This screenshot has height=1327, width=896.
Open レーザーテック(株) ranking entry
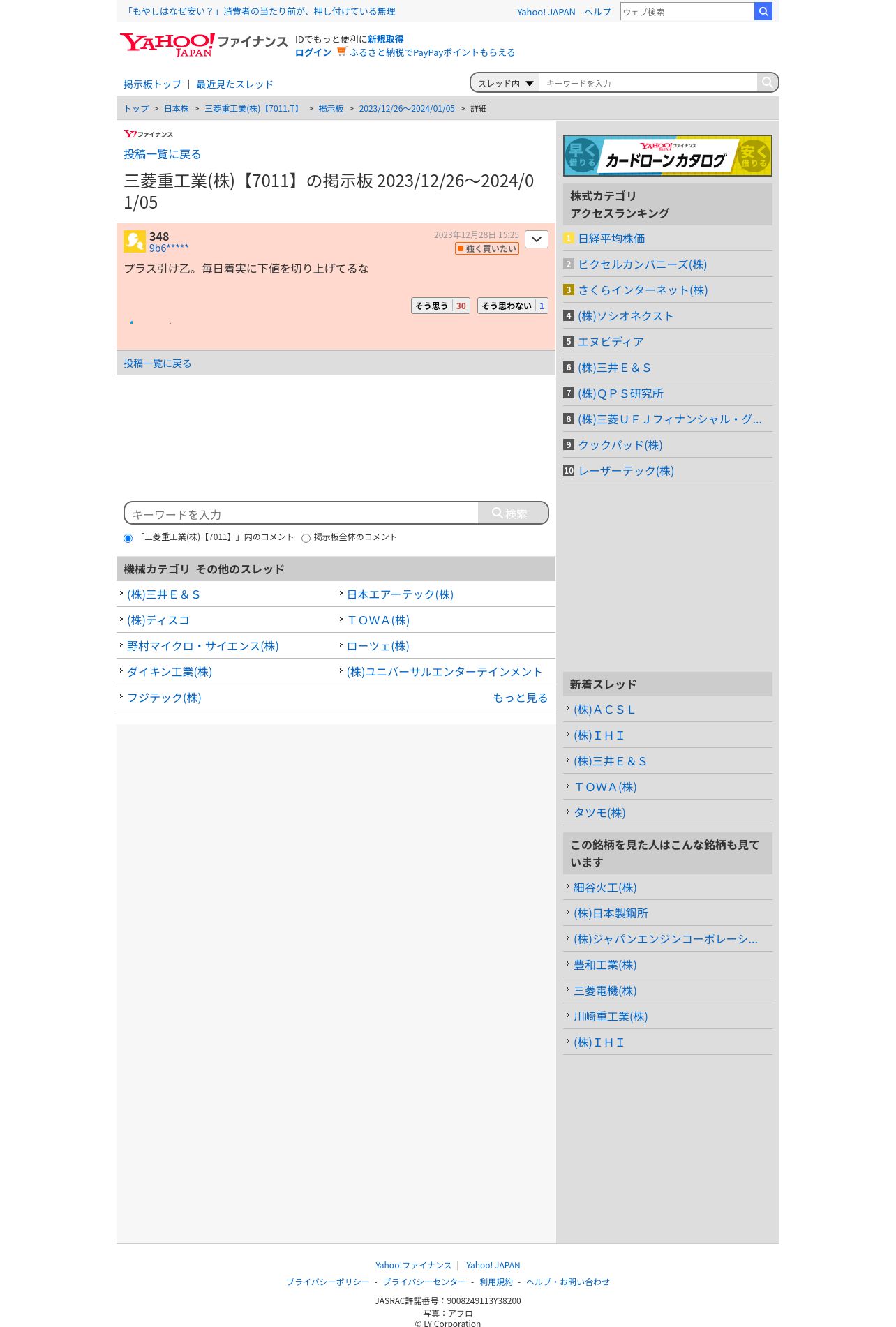click(x=626, y=471)
